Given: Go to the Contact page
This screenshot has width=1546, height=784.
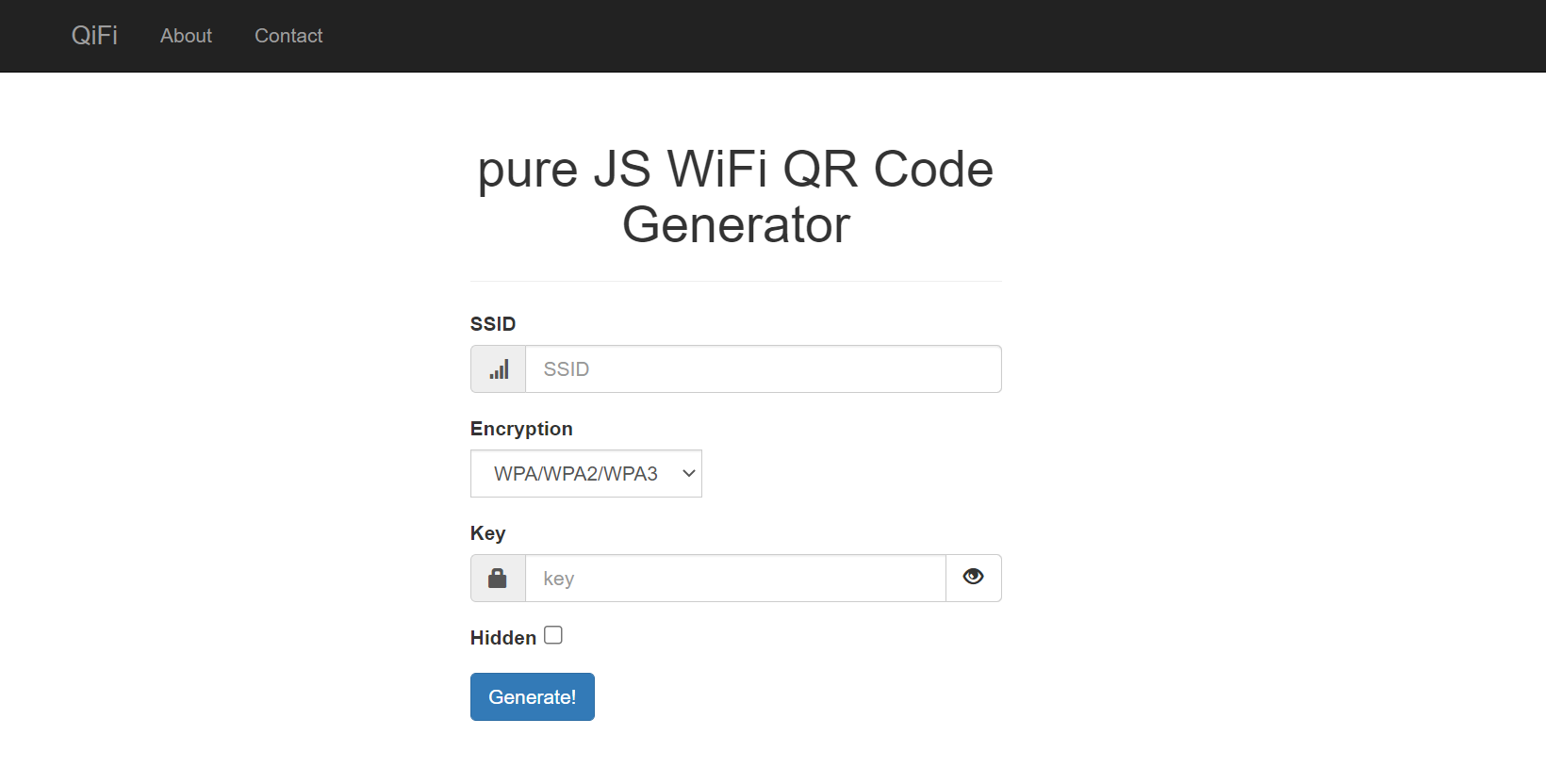Looking at the screenshot, I should tap(288, 36).
